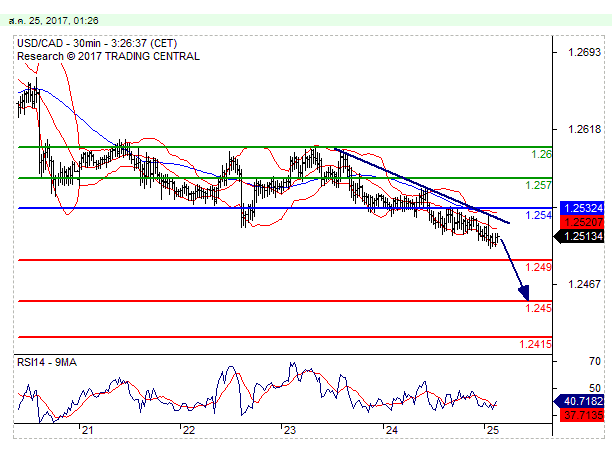Click the blue 40.7182 RSI value tag
612x451 pixels.
pyautogui.click(x=579, y=401)
